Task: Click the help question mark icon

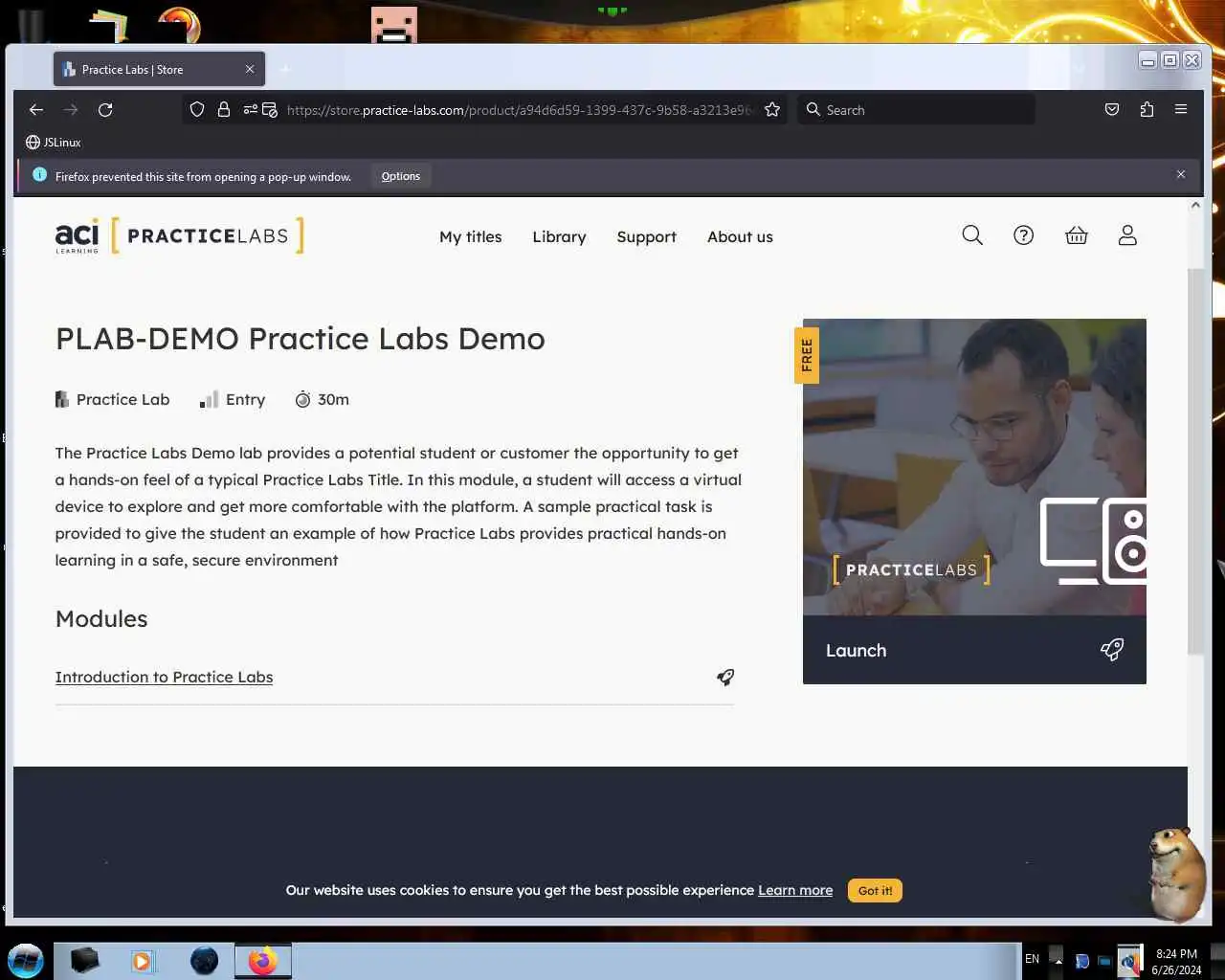Action: [1024, 235]
